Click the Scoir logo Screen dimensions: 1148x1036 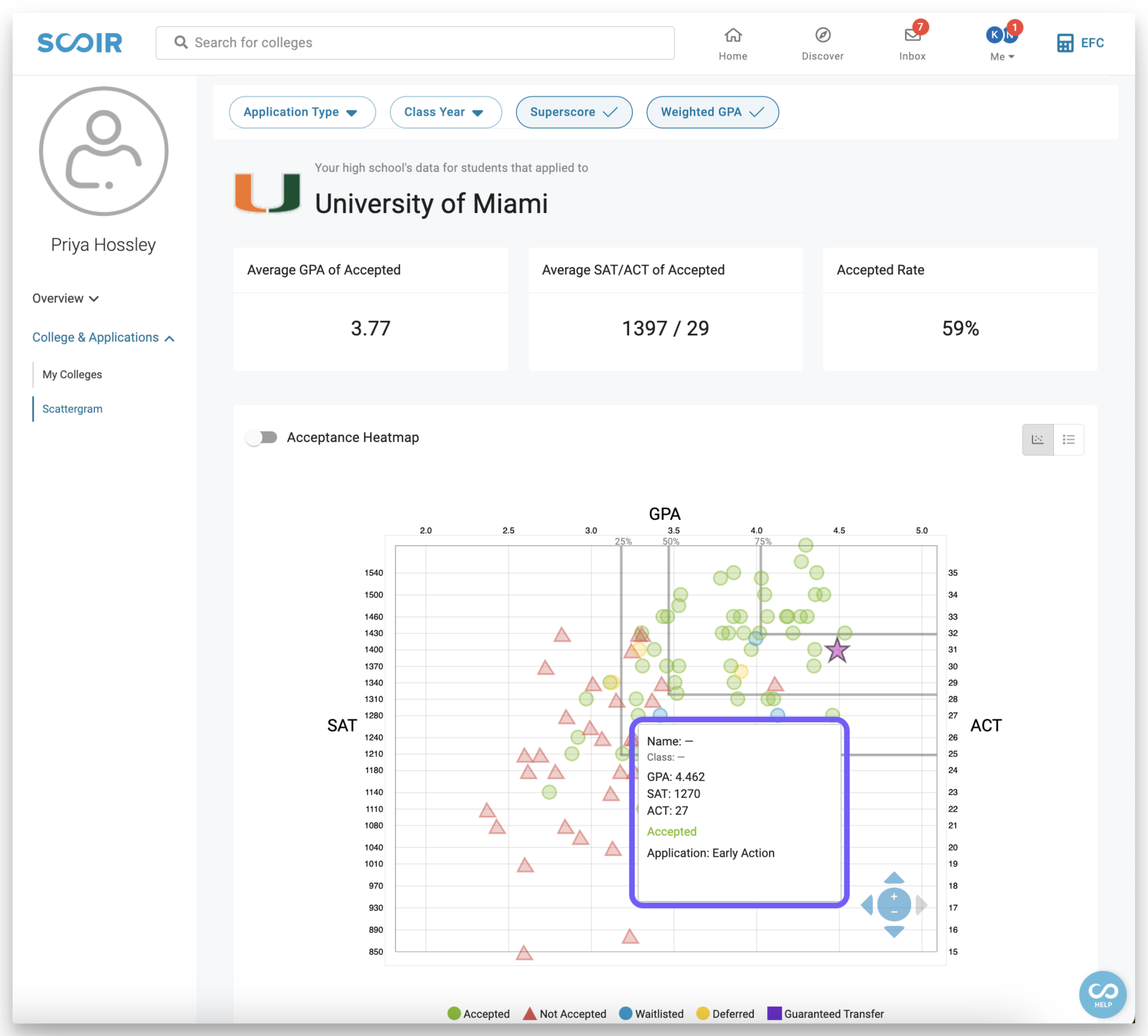coord(80,43)
